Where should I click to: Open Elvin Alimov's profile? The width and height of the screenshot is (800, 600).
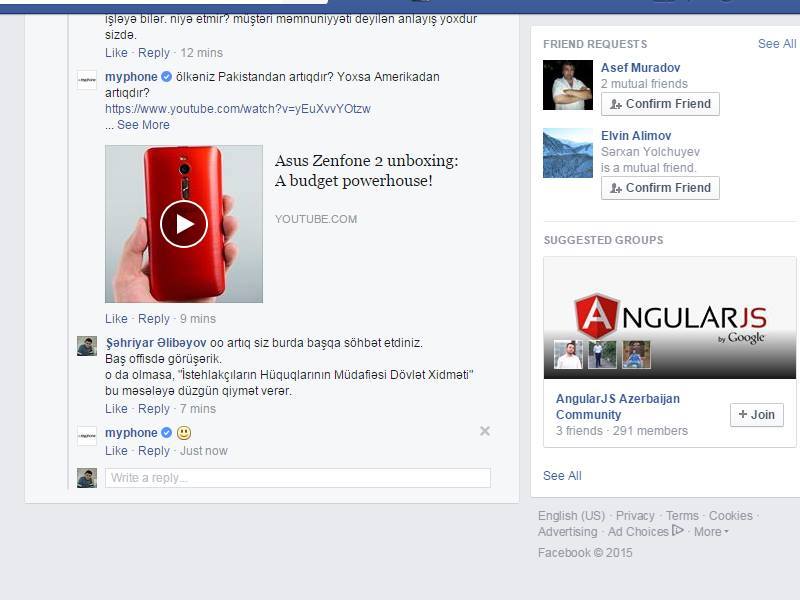[636, 136]
